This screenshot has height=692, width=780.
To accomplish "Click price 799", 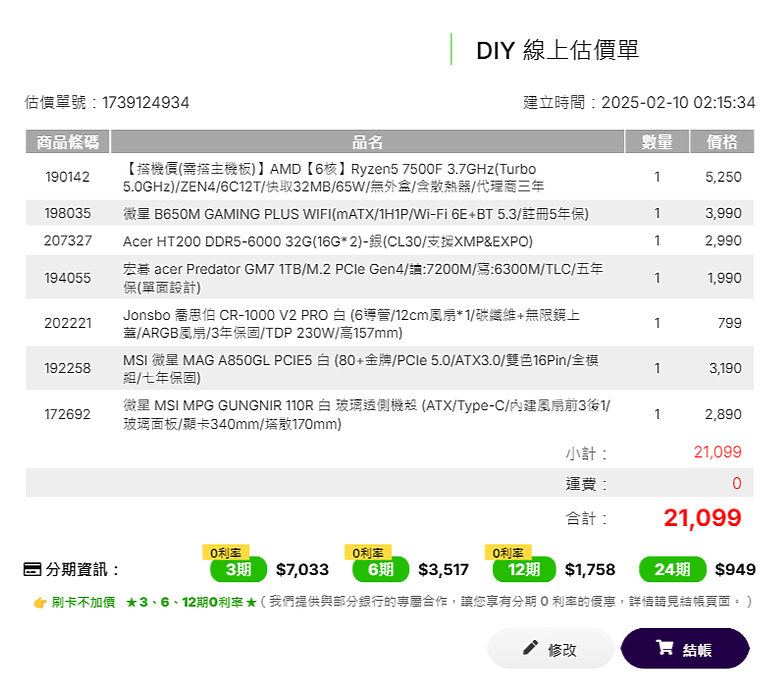I will click(730, 323).
